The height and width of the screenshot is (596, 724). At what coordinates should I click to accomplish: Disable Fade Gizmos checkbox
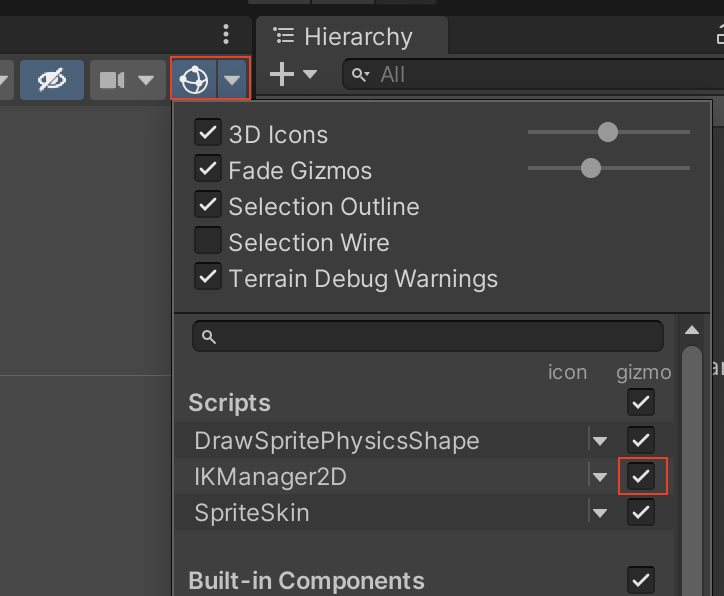pyautogui.click(x=208, y=169)
